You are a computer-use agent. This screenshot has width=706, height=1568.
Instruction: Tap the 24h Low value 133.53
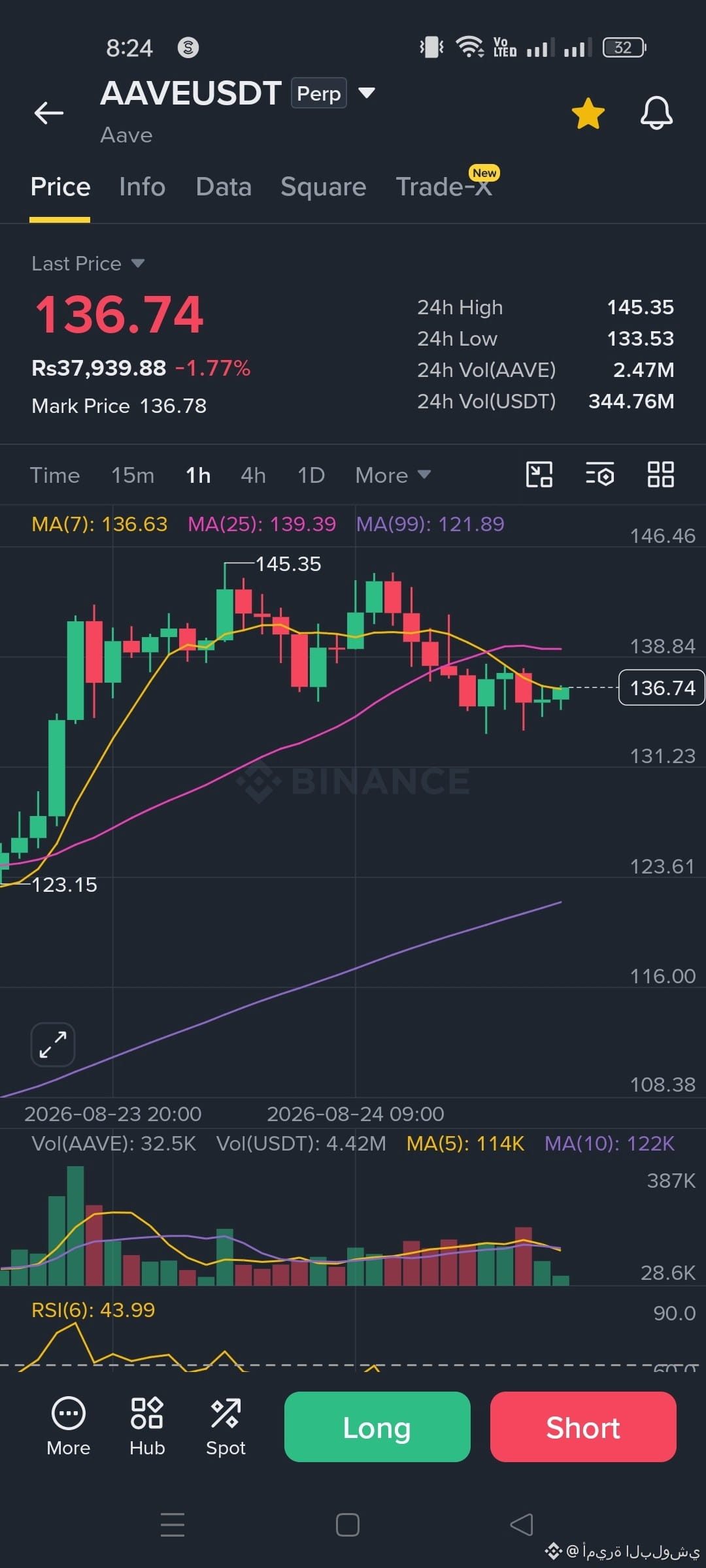coord(641,338)
